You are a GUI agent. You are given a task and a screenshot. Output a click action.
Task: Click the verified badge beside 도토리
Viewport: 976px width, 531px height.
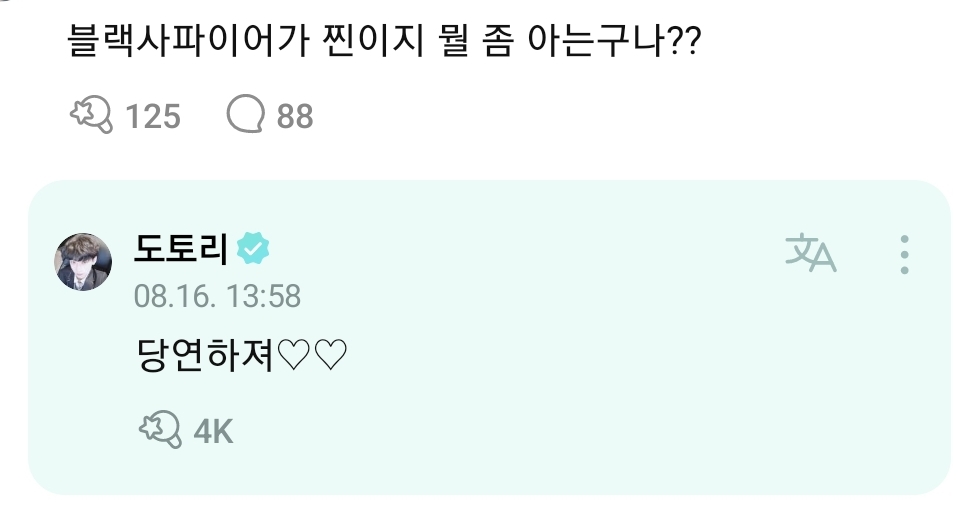252,249
